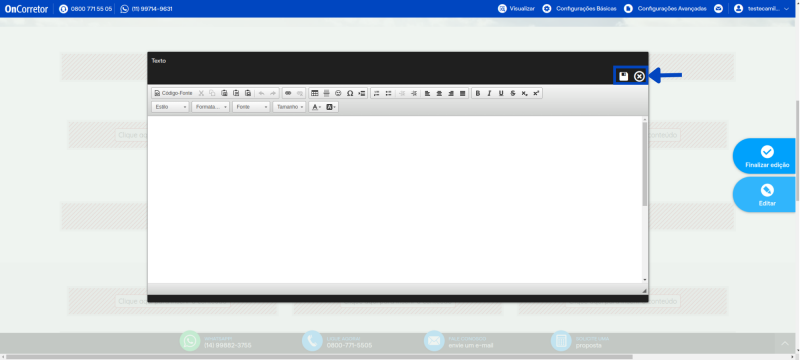
Task: Toggle bold formatting
Action: 478,93
